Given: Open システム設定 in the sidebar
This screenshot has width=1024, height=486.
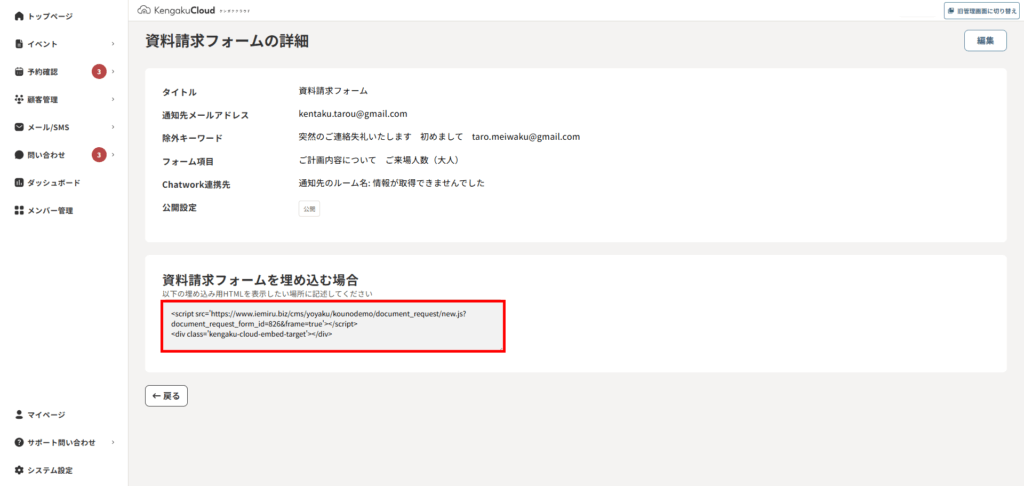Looking at the screenshot, I should click(x=50, y=470).
